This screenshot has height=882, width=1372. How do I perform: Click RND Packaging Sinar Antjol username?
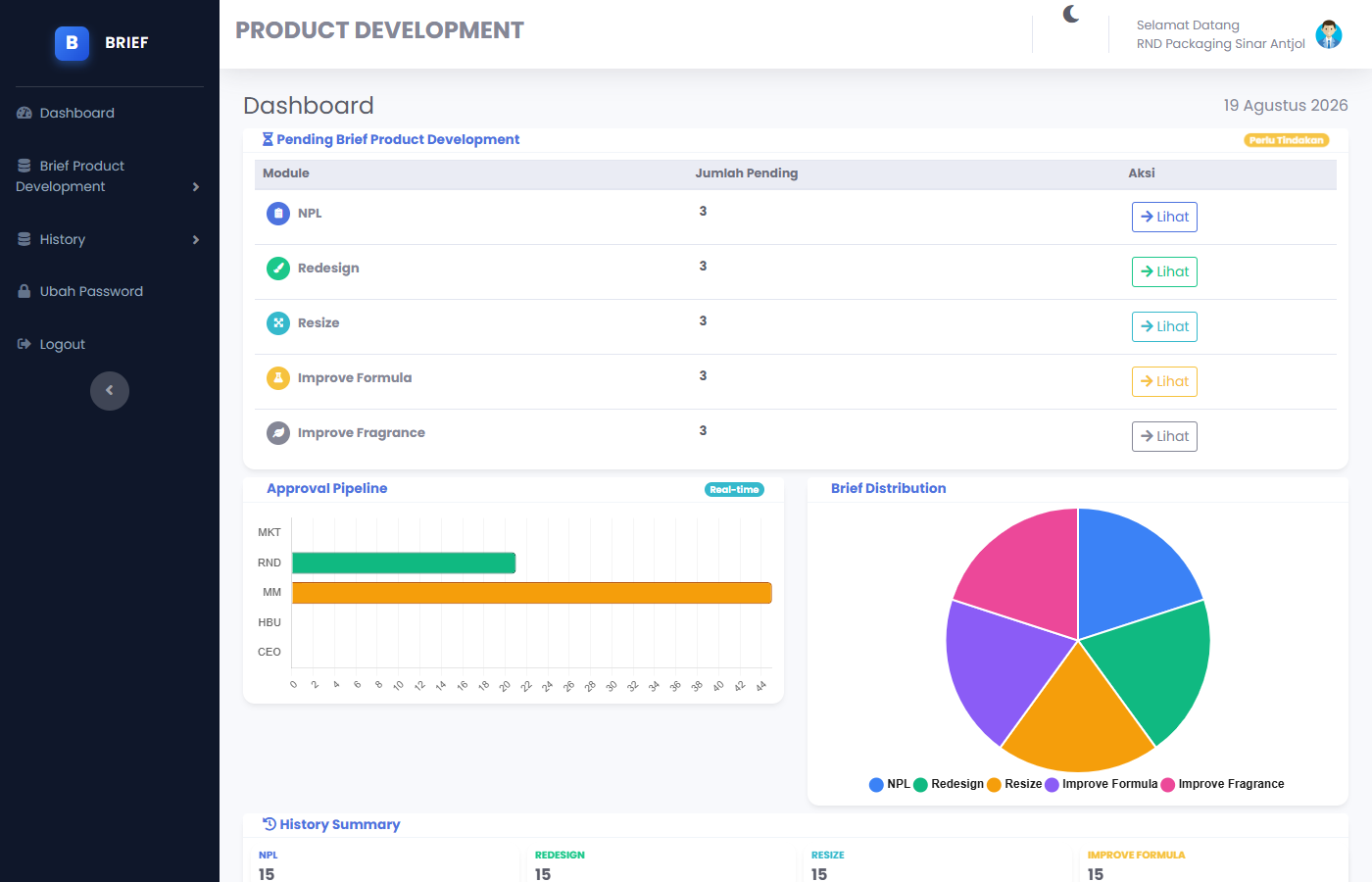pos(1221,43)
